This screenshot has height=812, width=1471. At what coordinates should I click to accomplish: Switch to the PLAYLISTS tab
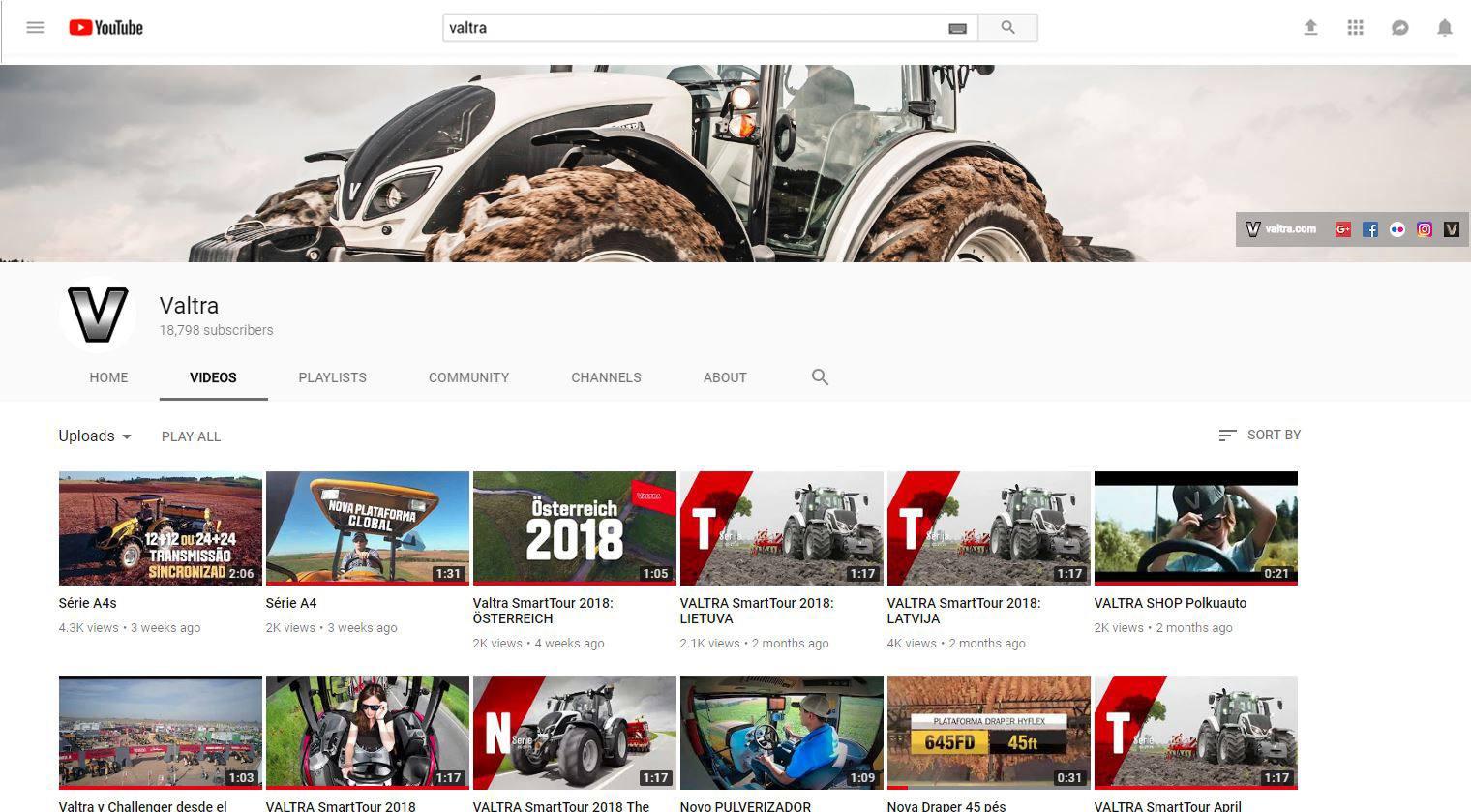click(332, 377)
